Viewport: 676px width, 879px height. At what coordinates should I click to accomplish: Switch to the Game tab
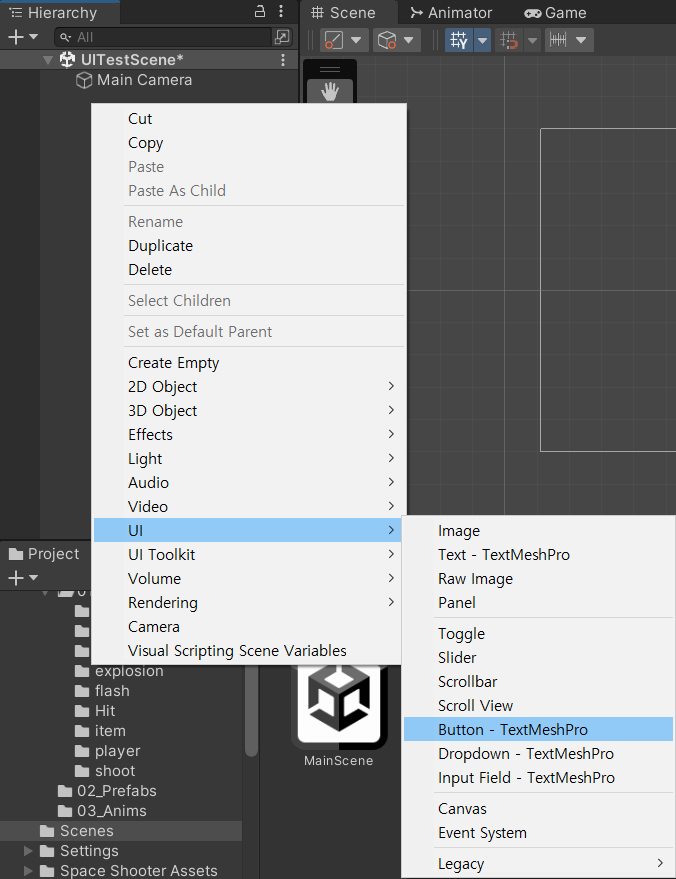tap(555, 12)
